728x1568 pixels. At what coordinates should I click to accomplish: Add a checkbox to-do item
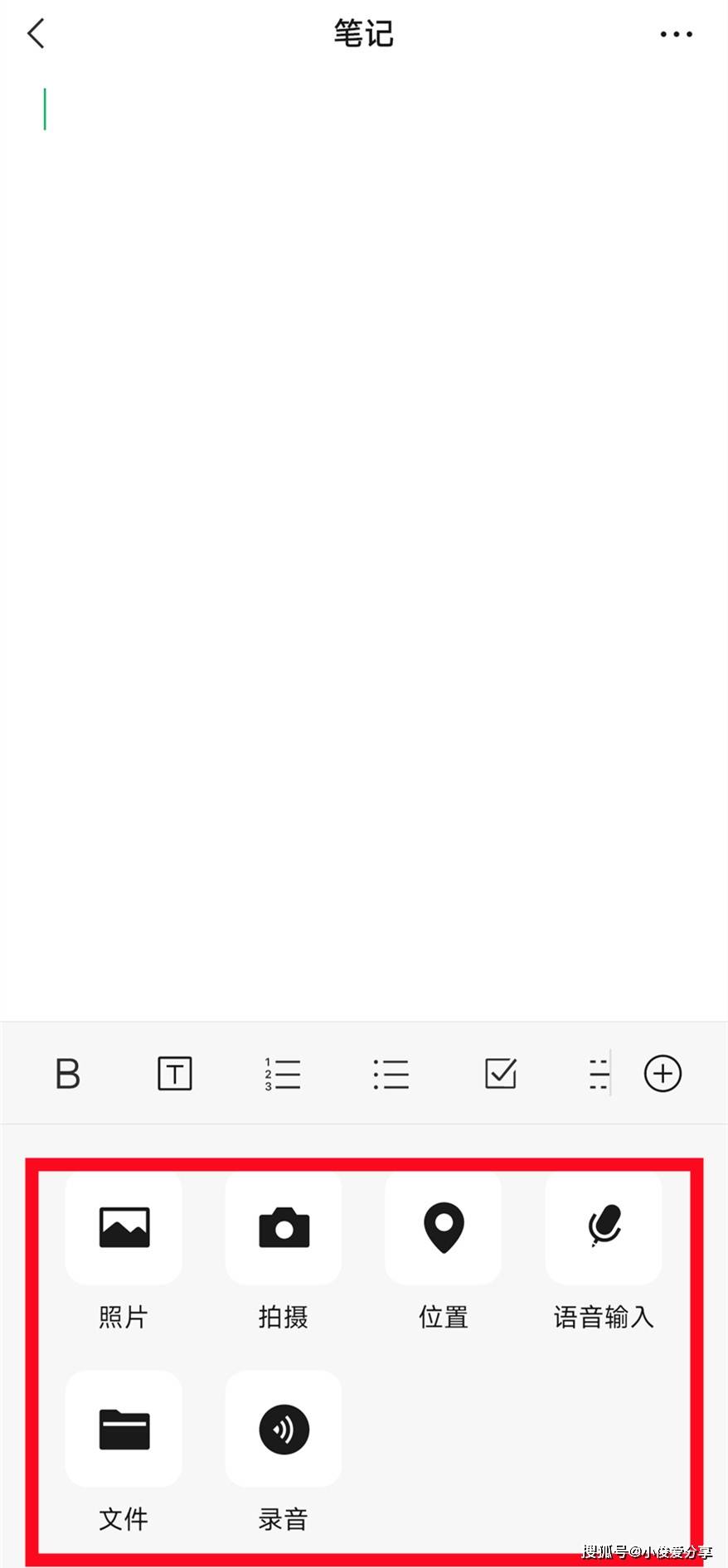pyautogui.click(x=501, y=1073)
